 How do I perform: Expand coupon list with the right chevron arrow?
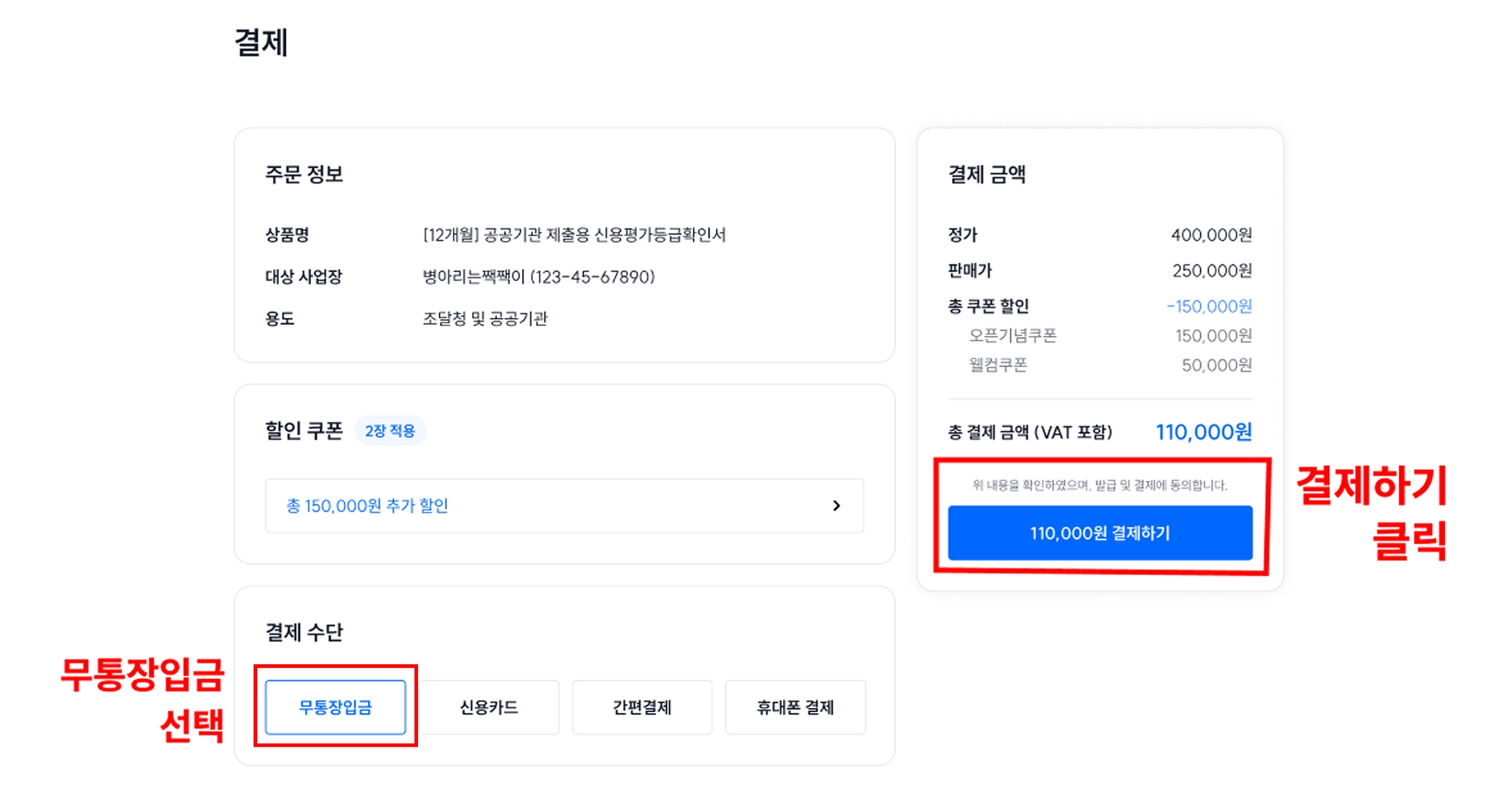(x=836, y=506)
